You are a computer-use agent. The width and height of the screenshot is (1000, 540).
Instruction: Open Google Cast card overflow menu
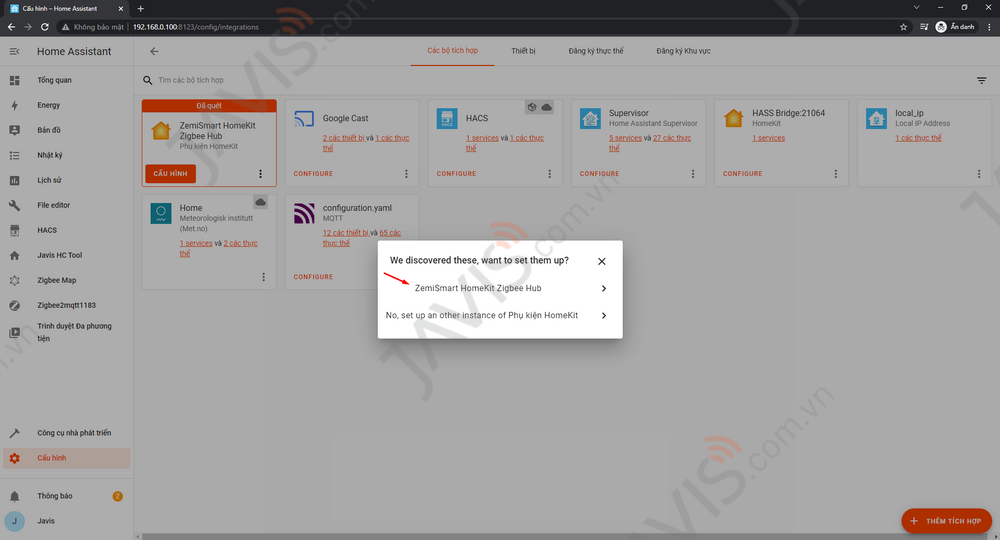[x=406, y=174]
